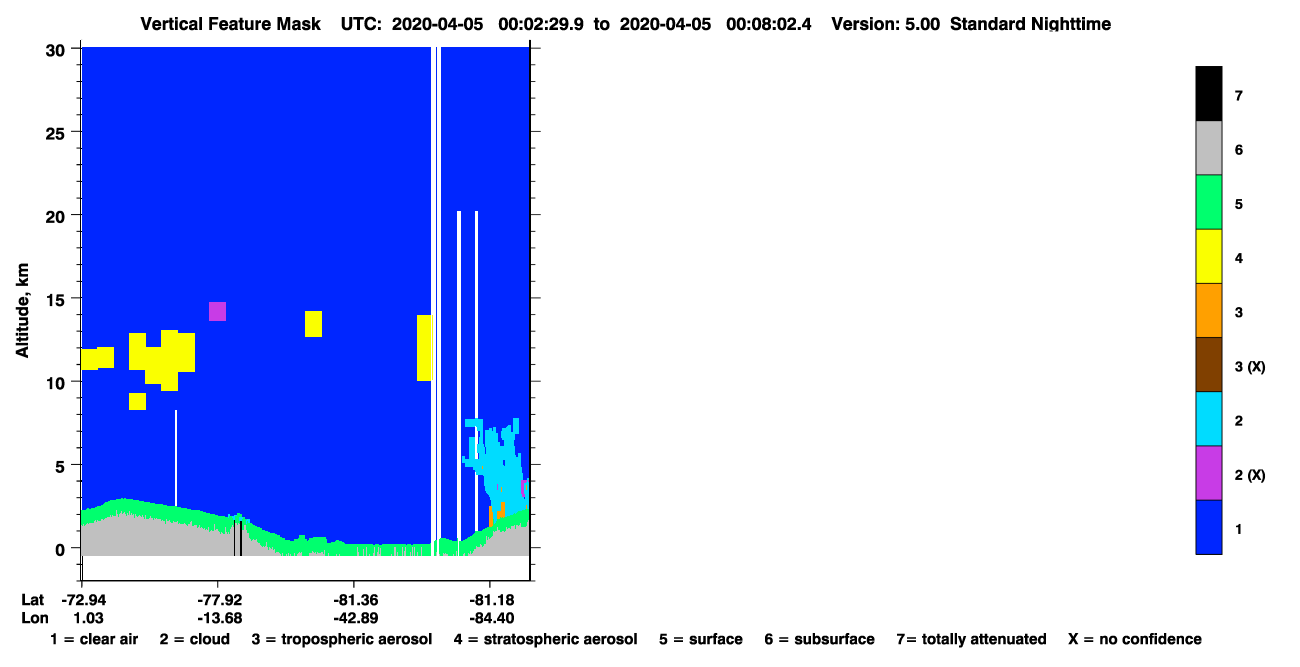
Task: Click the "4 = stratospheric aerosol" legend entry
Action: tap(545, 639)
